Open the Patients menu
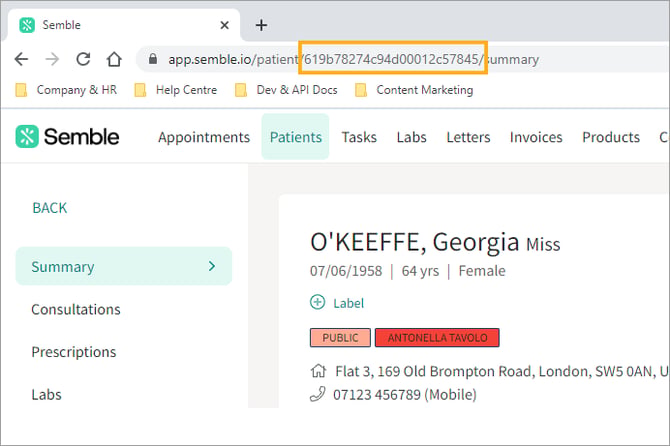Image resolution: width=670 pixels, height=446 pixels. click(x=296, y=137)
